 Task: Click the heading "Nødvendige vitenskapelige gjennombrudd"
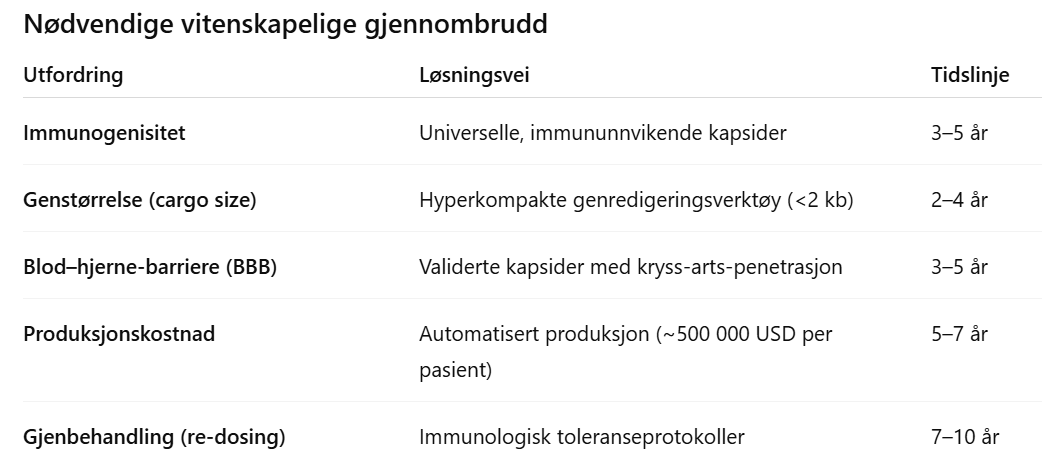point(285,25)
